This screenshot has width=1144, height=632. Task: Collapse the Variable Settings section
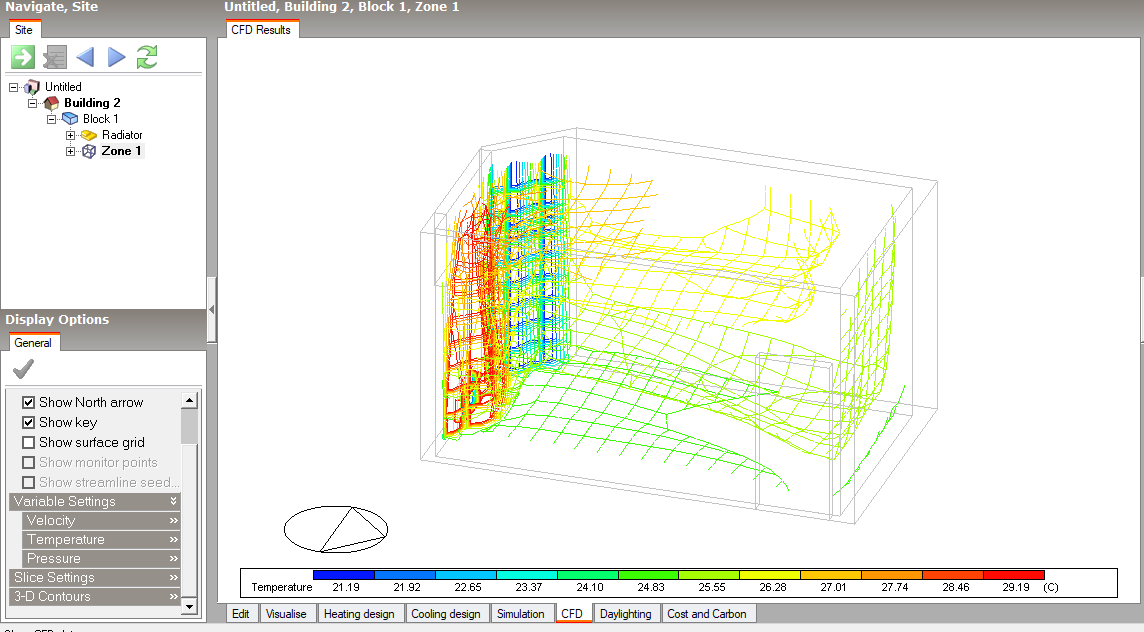95,501
